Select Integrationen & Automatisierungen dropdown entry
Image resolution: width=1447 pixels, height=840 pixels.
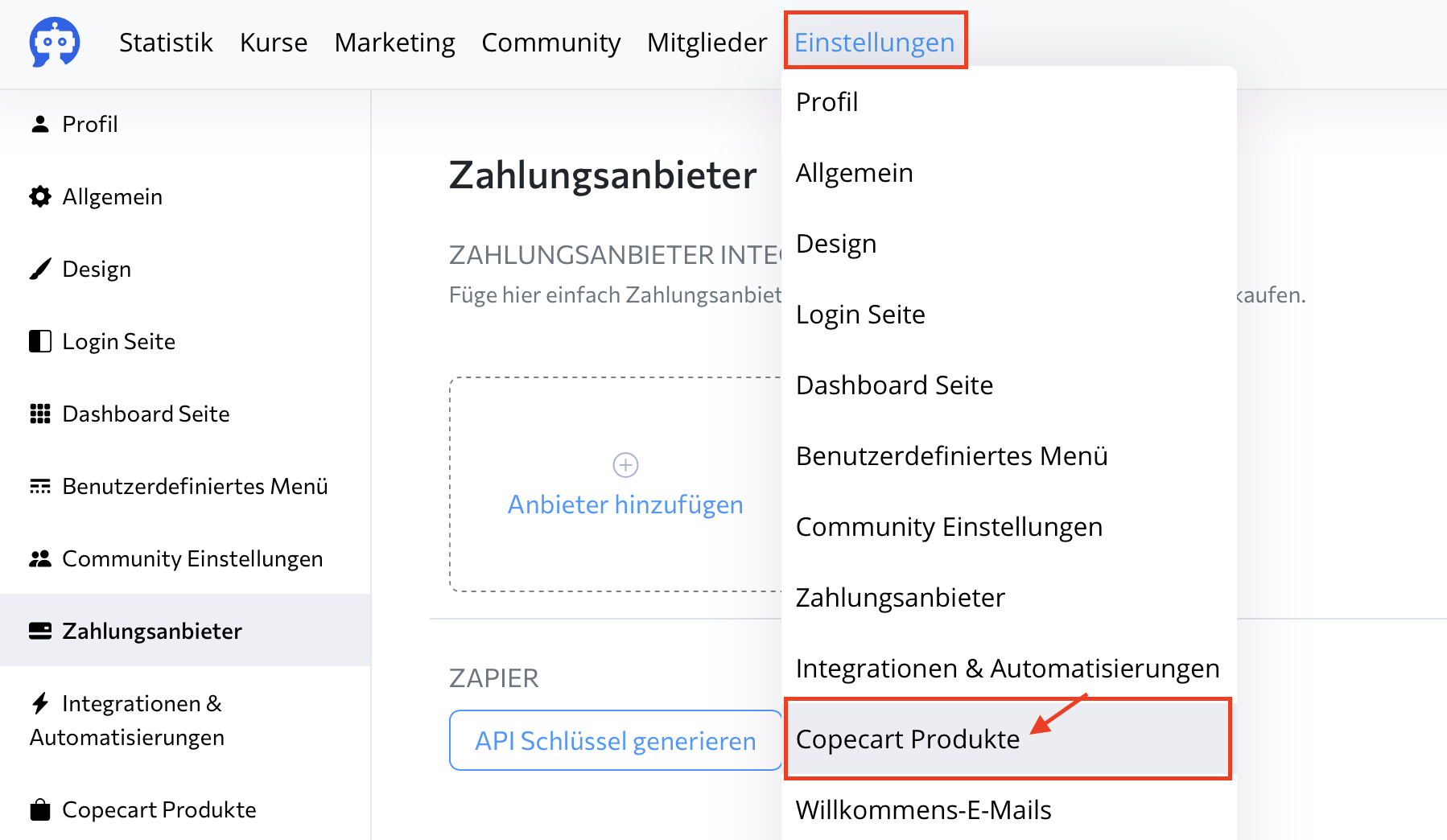(1007, 668)
